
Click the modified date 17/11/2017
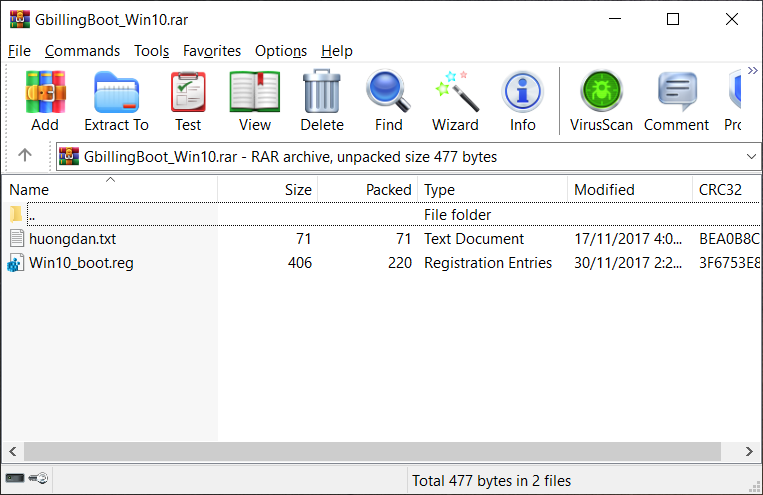pyautogui.click(x=628, y=238)
